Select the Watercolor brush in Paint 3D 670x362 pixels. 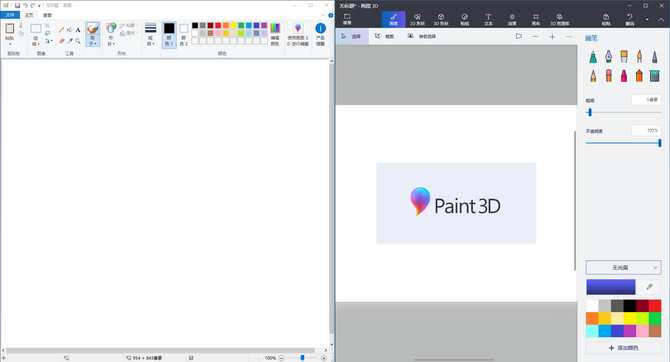pos(639,56)
